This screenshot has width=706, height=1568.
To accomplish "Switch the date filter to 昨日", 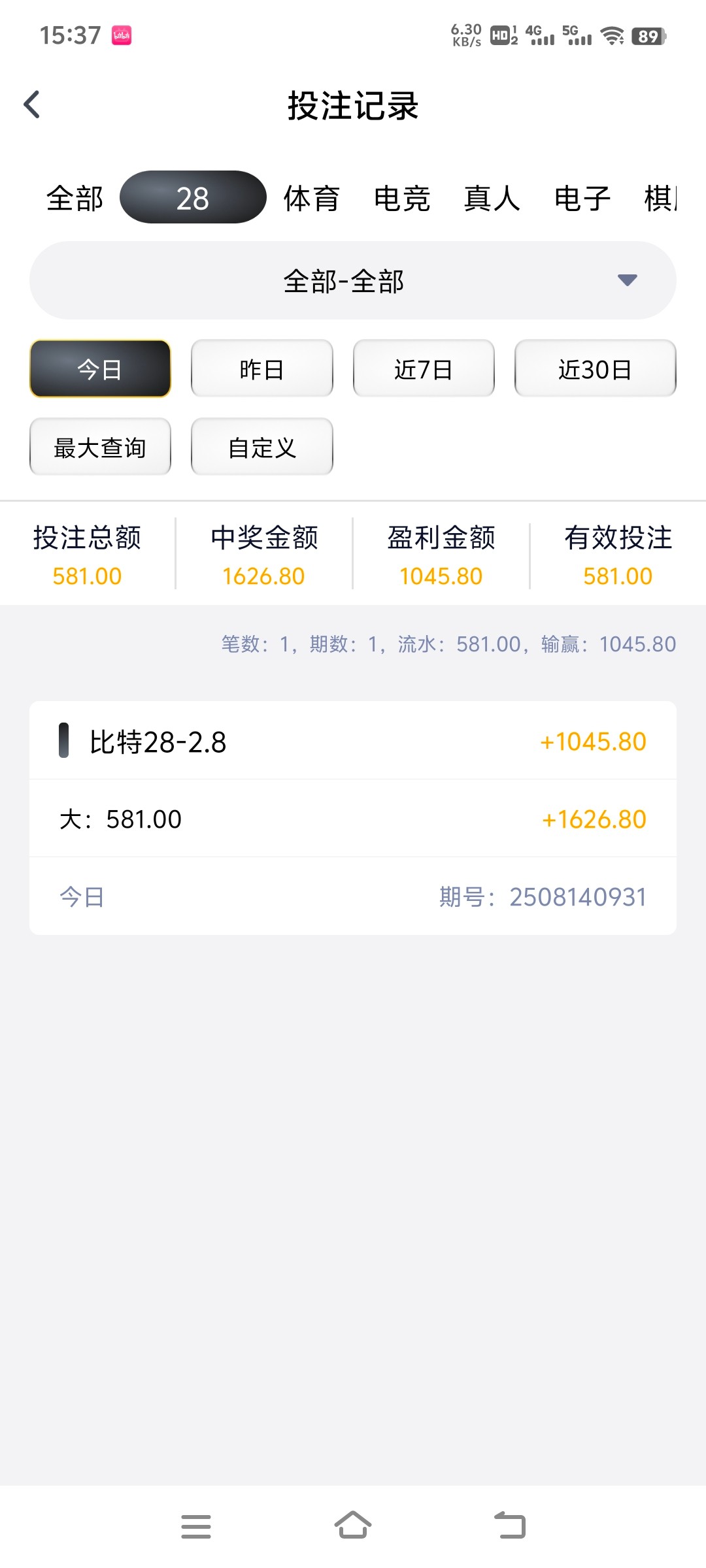I will click(261, 369).
